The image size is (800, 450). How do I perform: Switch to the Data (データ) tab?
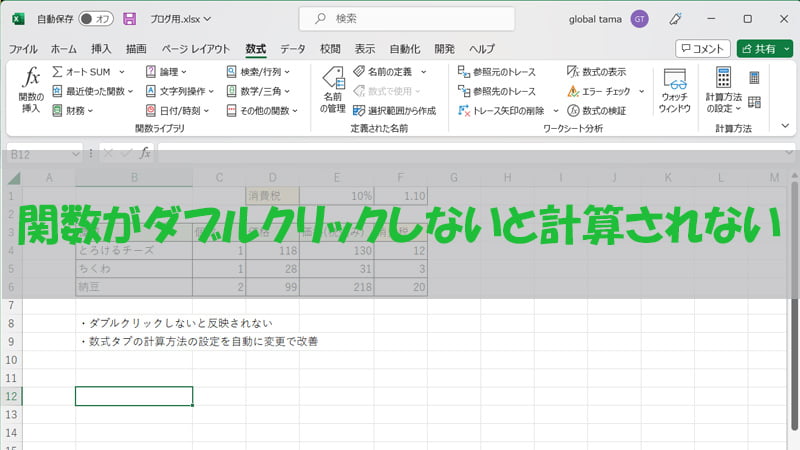(x=292, y=48)
